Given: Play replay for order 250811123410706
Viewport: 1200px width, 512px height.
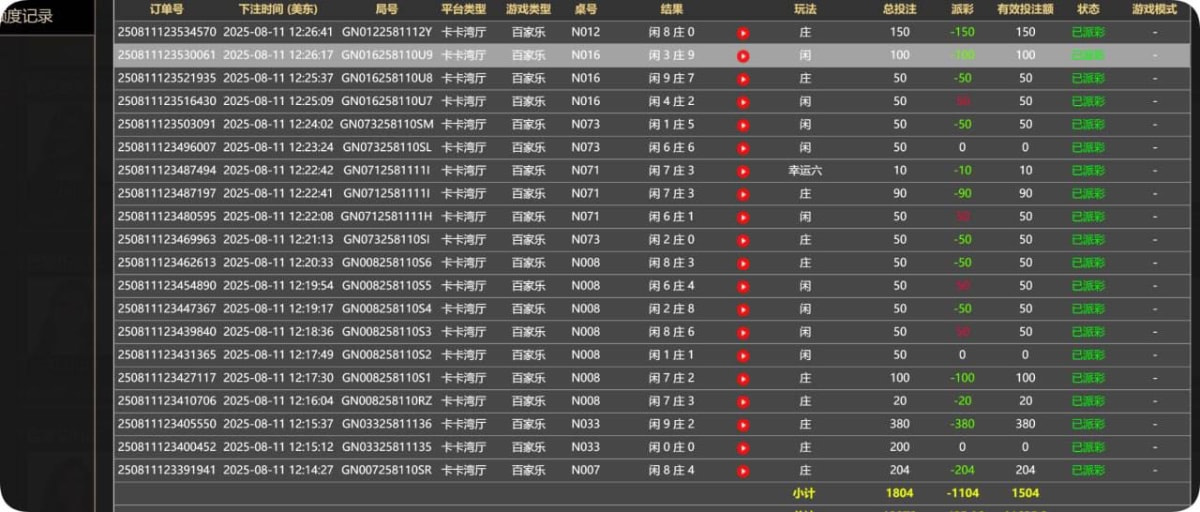Looking at the screenshot, I should 743,401.
